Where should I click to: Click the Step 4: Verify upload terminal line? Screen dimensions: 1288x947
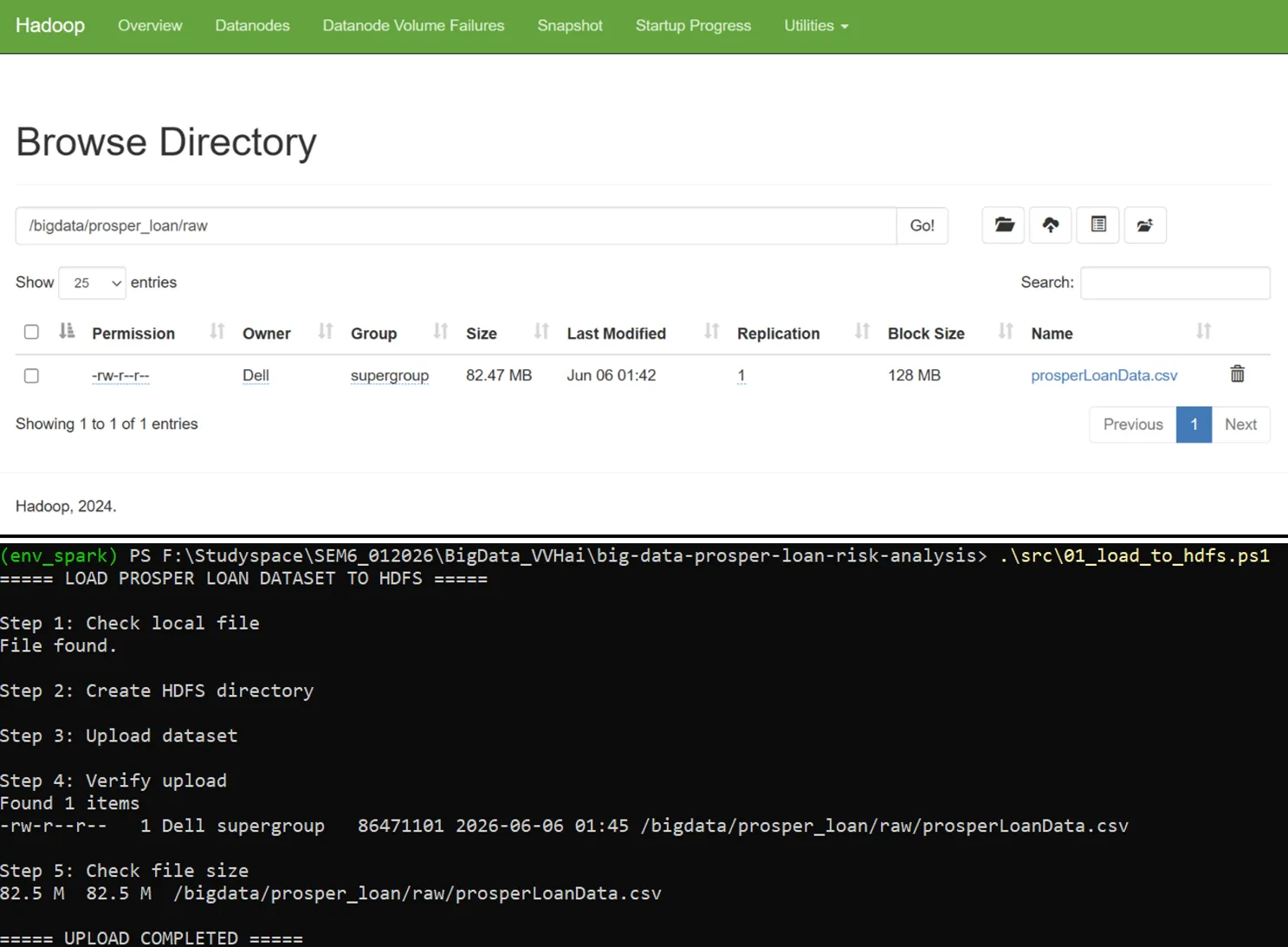click(113, 781)
